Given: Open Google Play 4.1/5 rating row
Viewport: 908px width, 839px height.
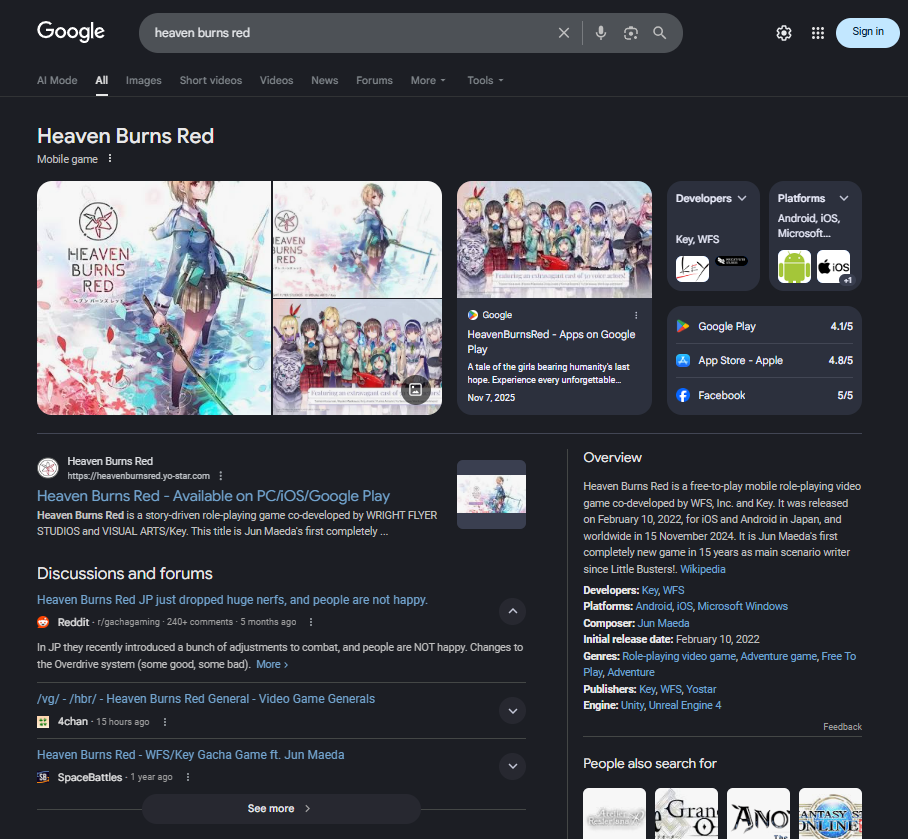Looking at the screenshot, I should point(764,327).
